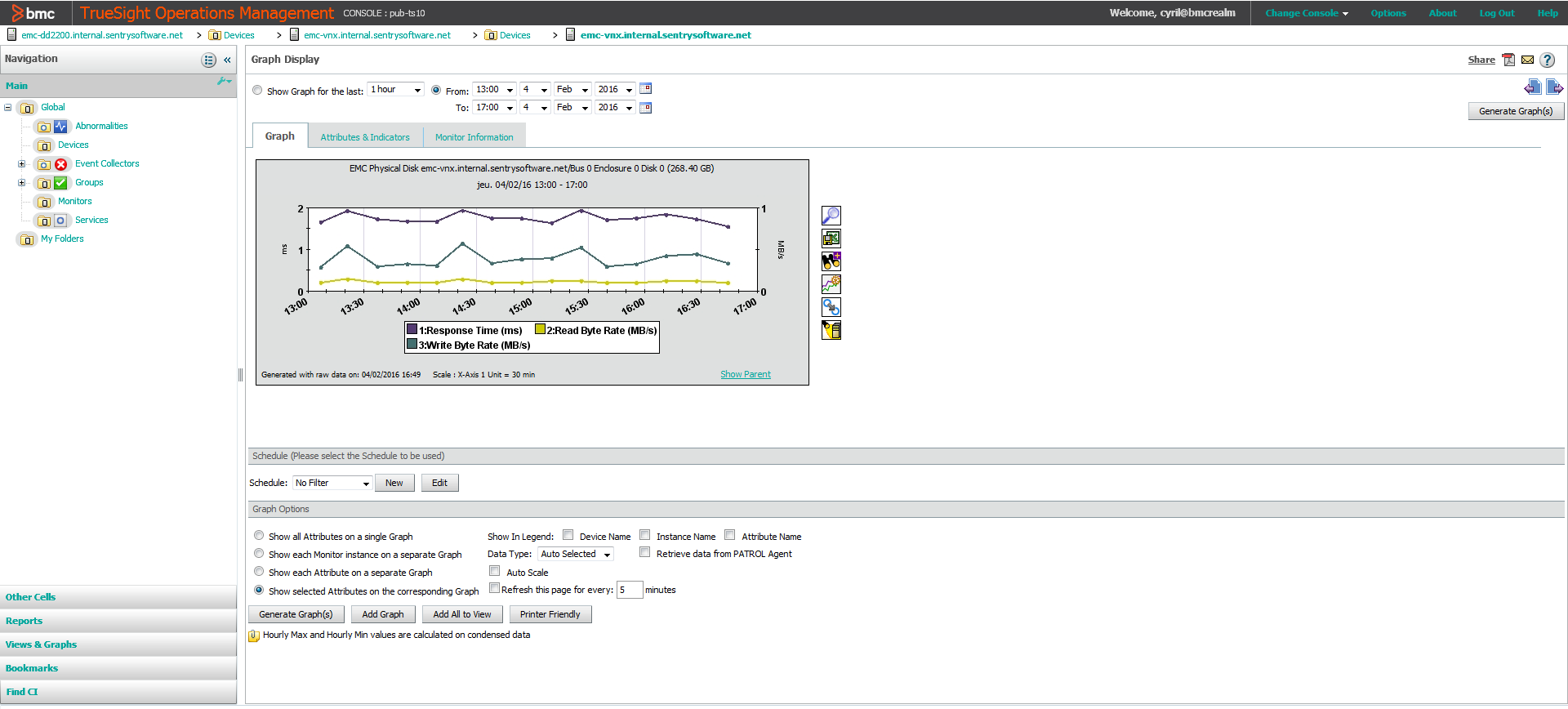Viewport: 1568px width, 709px height.
Task: Open the Reports navigation section
Action: coord(118,621)
